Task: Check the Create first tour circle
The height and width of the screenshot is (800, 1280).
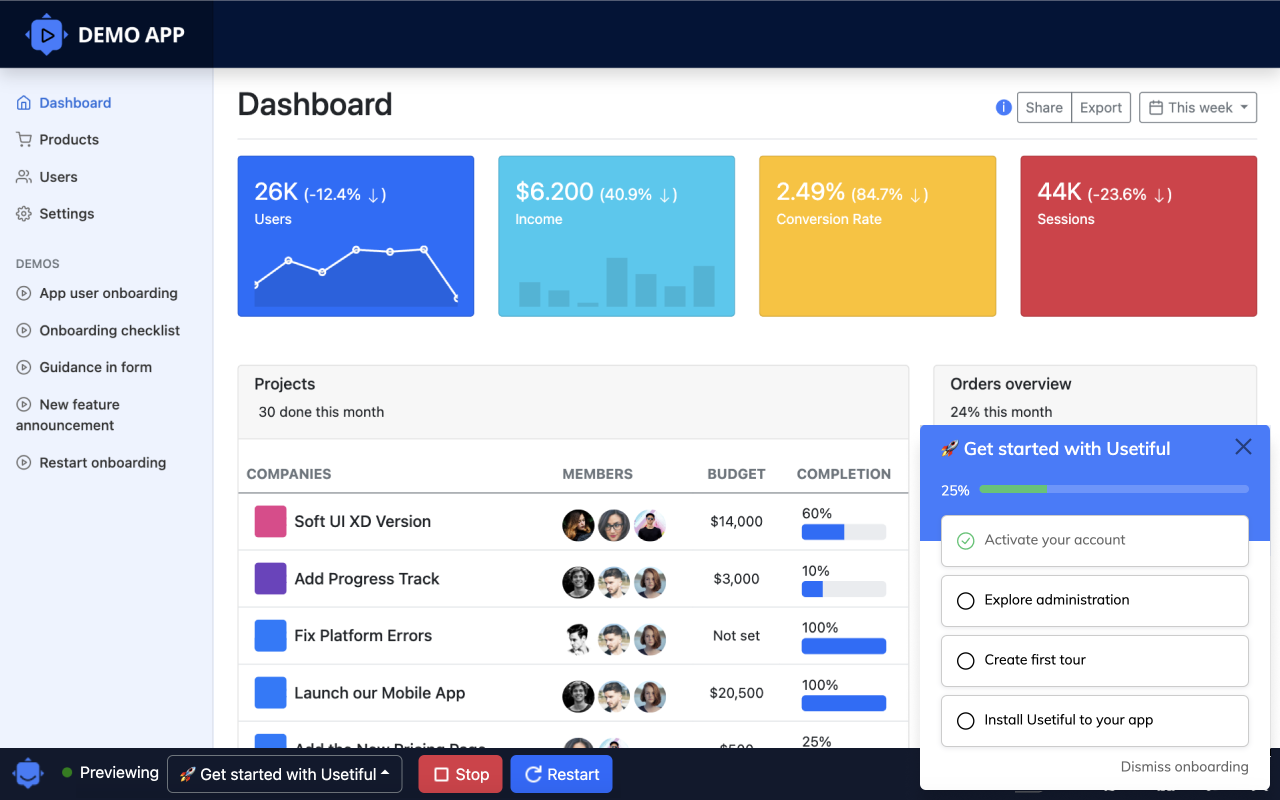Action: pos(965,660)
